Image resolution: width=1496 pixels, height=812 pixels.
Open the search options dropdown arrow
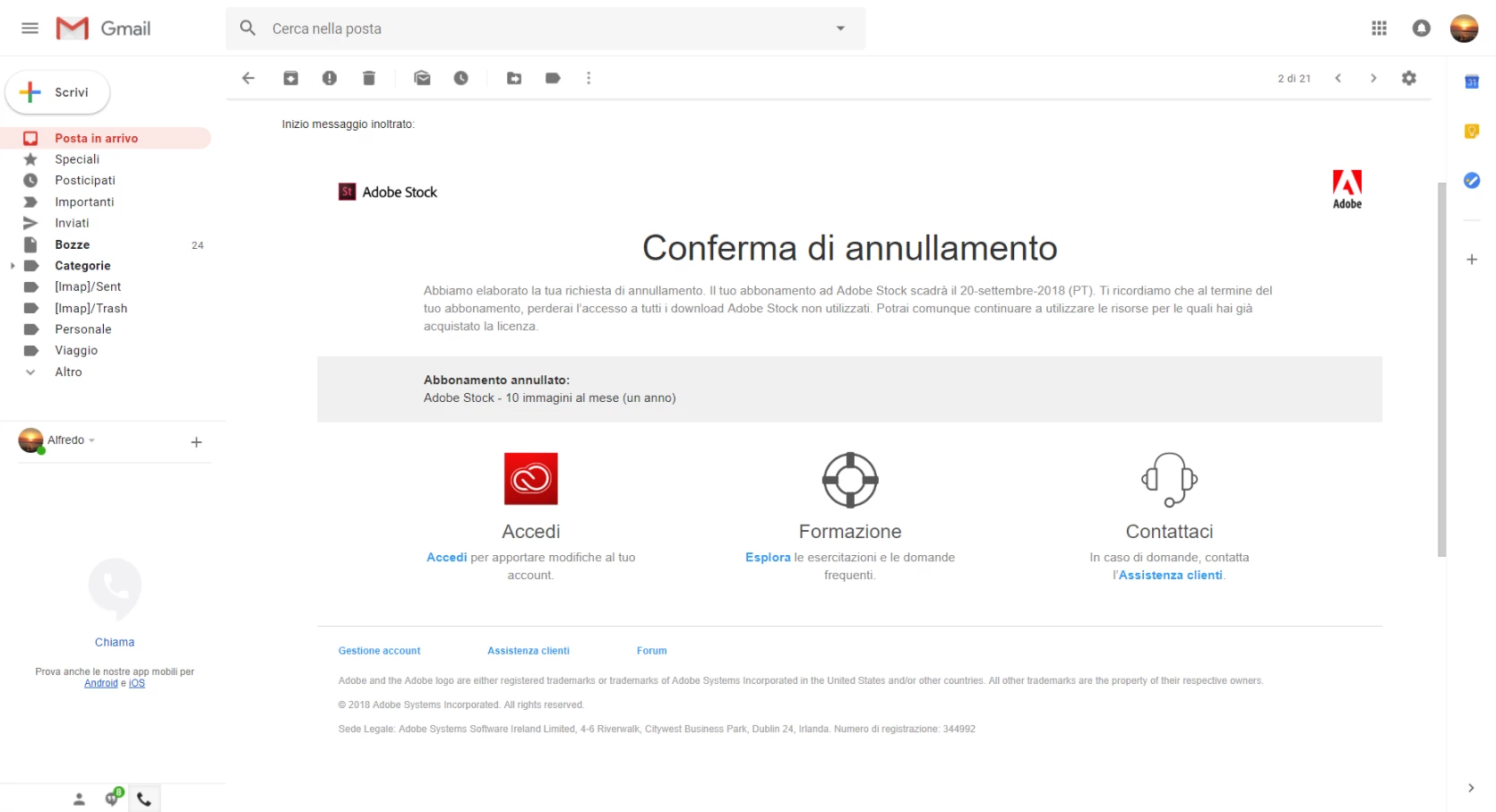click(840, 29)
